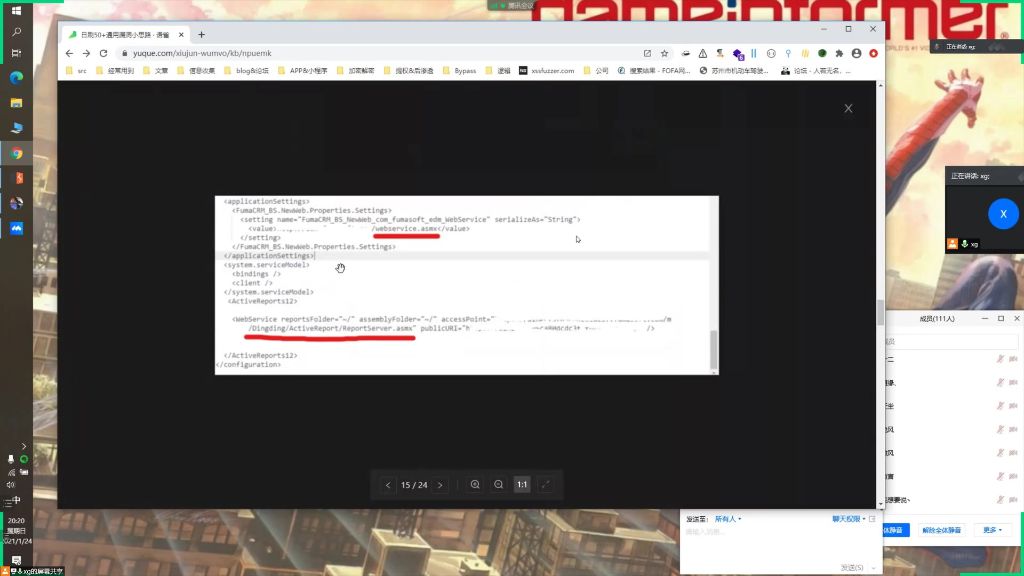Screen dimensions: 1024x576
Task: Open the xssfuzzer.com bookmark
Action: [547, 71]
